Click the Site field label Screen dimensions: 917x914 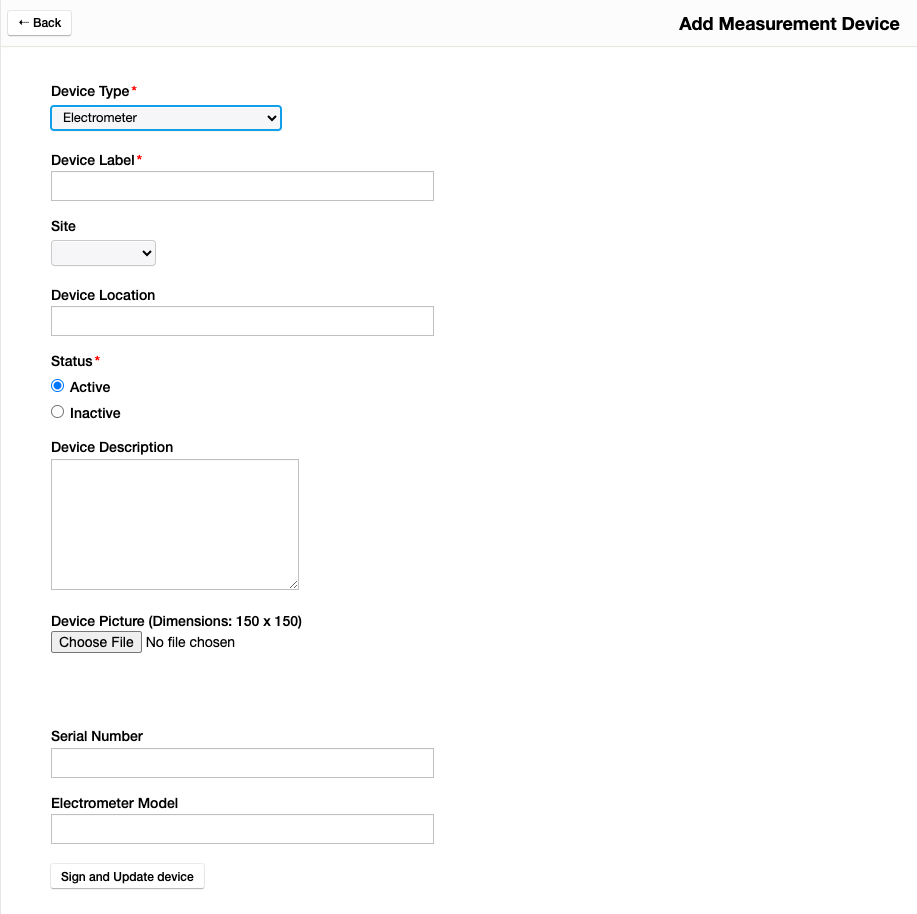(63, 227)
